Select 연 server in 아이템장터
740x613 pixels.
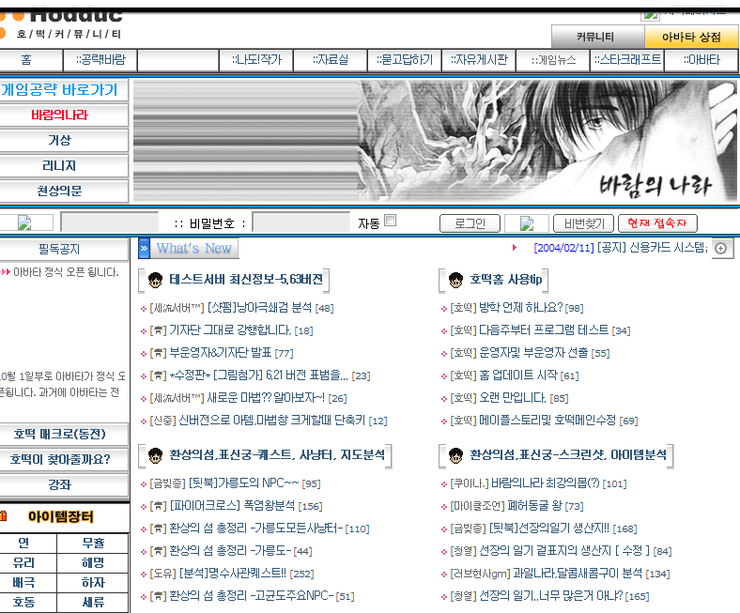coord(24,543)
